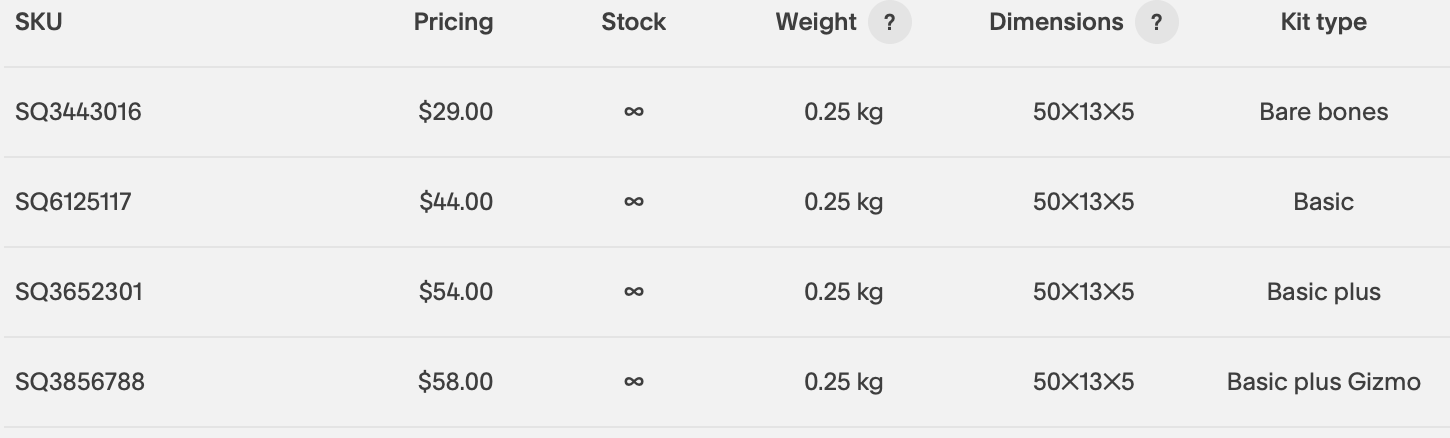The width and height of the screenshot is (1450, 438).
Task: Select the Basic plus kit type cell
Action: click(1323, 292)
